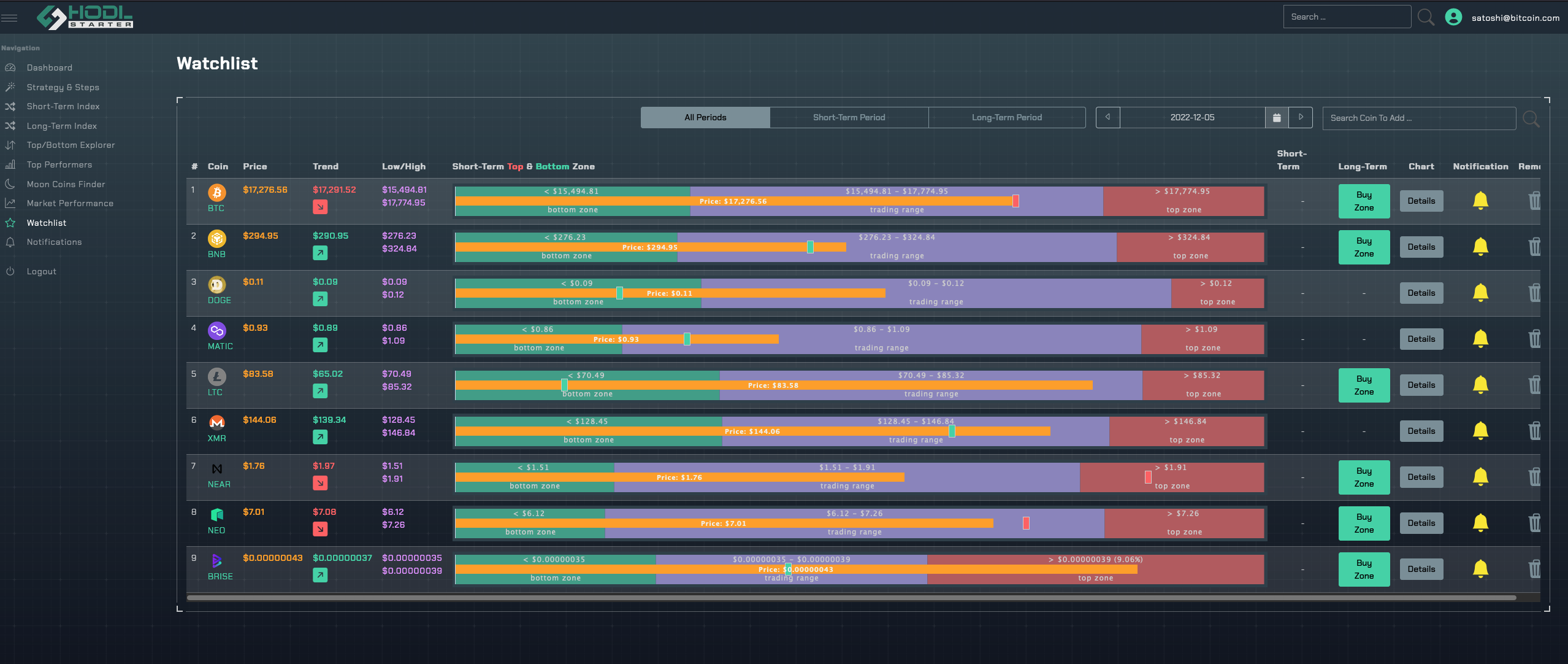Remove MATIC using its trash icon
1568x664 pixels.
tap(1534, 339)
